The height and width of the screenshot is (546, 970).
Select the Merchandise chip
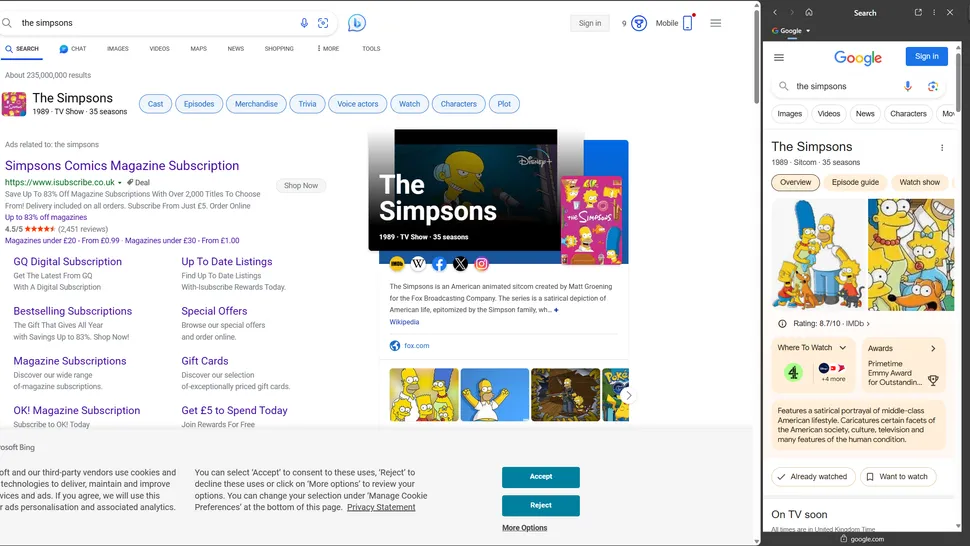[x=256, y=104]
